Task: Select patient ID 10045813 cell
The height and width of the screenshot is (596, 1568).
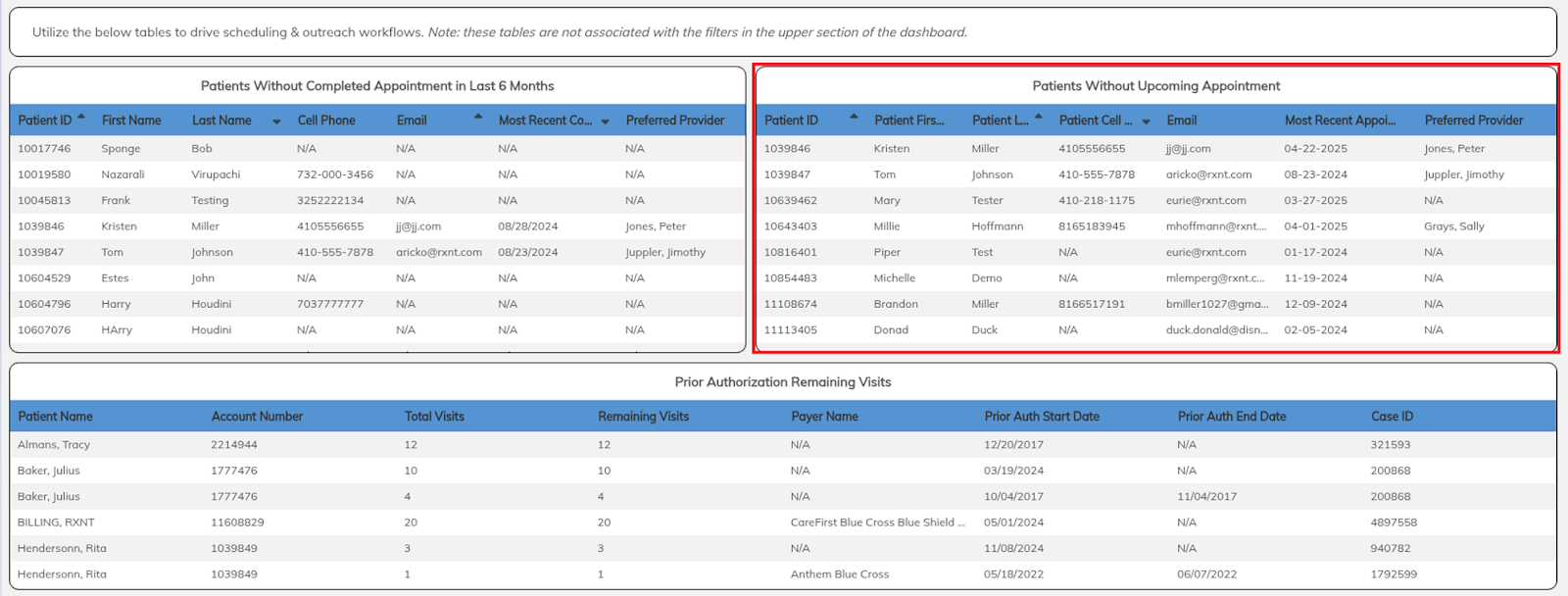Action: (44, 201)
